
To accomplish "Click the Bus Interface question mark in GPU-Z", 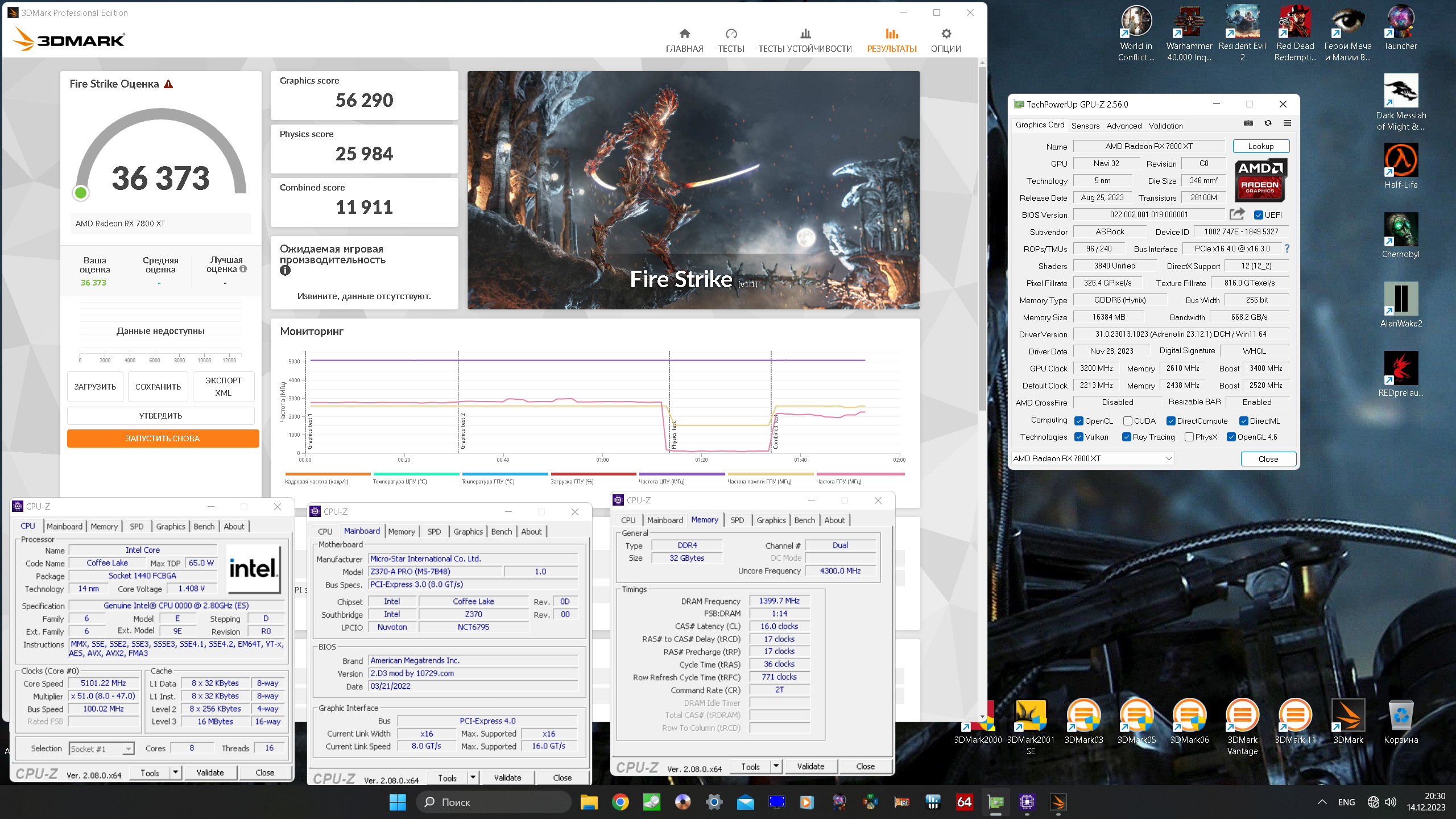I will coord(1287,249).
